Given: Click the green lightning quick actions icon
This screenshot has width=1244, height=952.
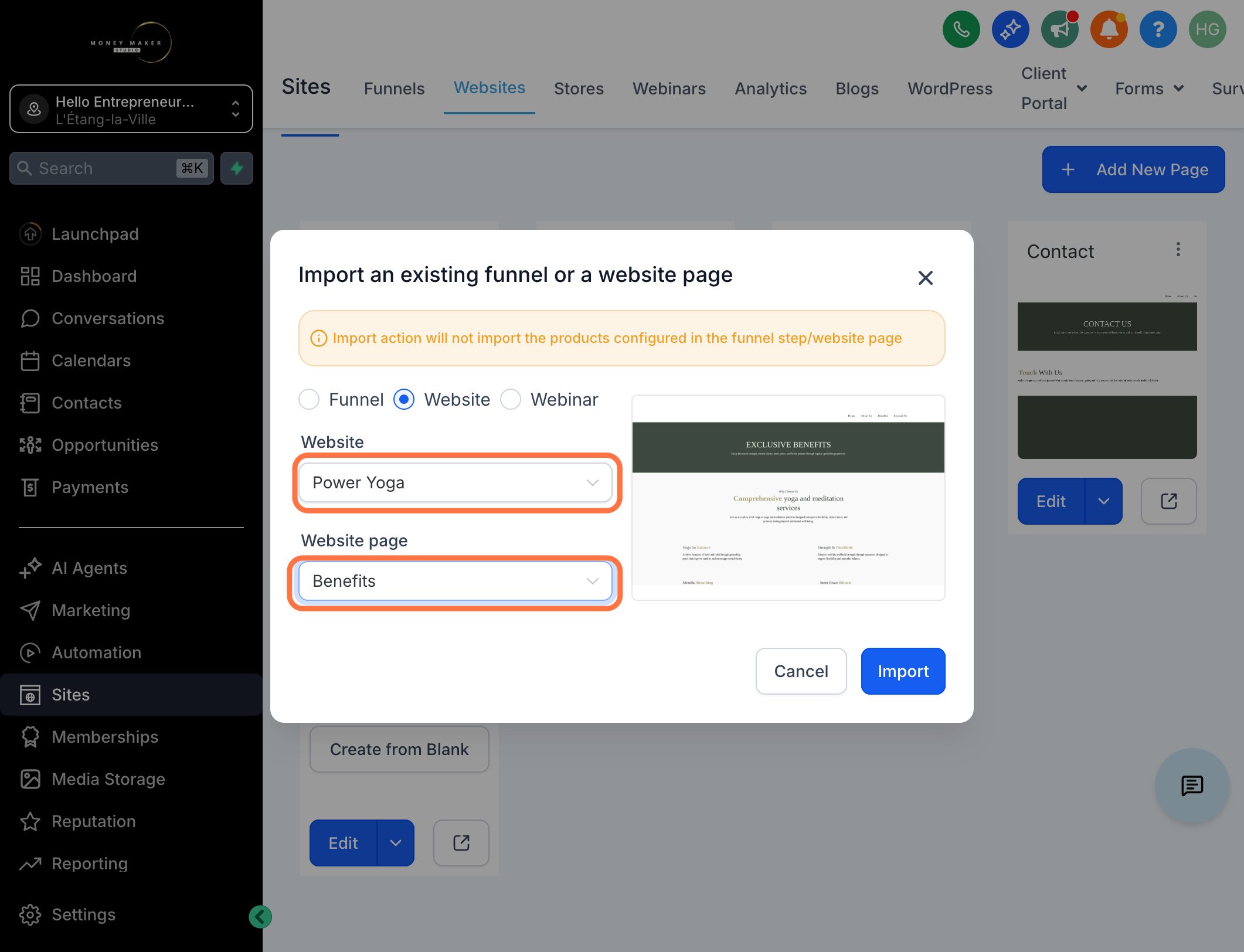Looking at the screenshot, I should 237,168.
